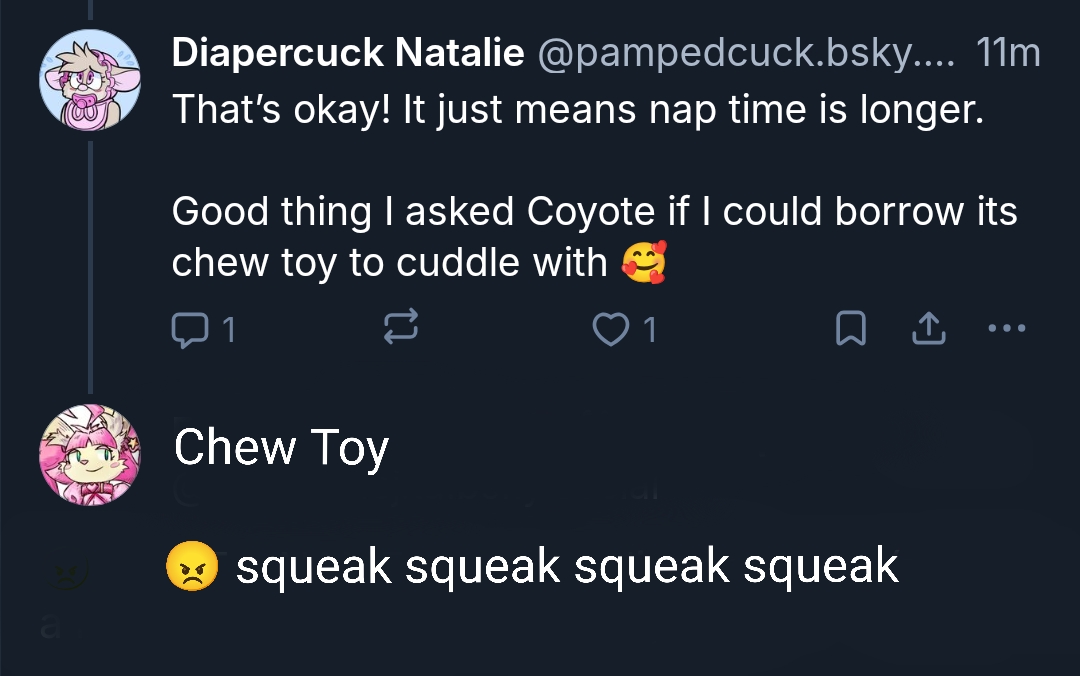Click the display name "Diapercuck Natalie"
Viewport: 1080px width, 676px height.
pos(348,53)
